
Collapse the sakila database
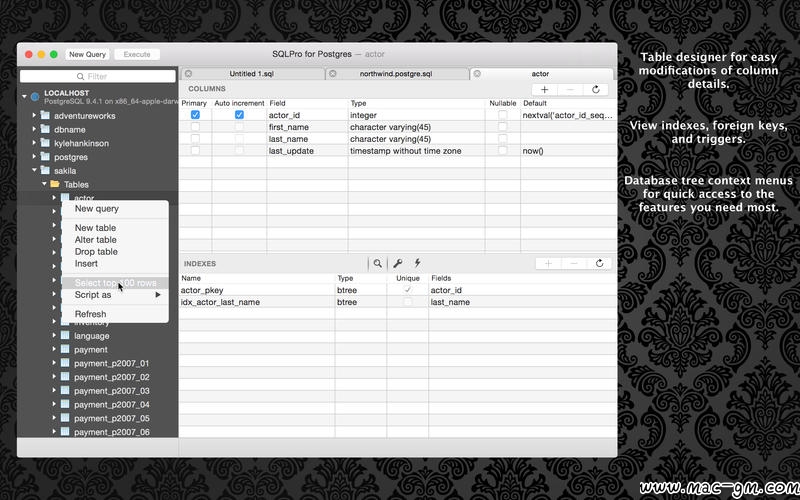[34, 170]
